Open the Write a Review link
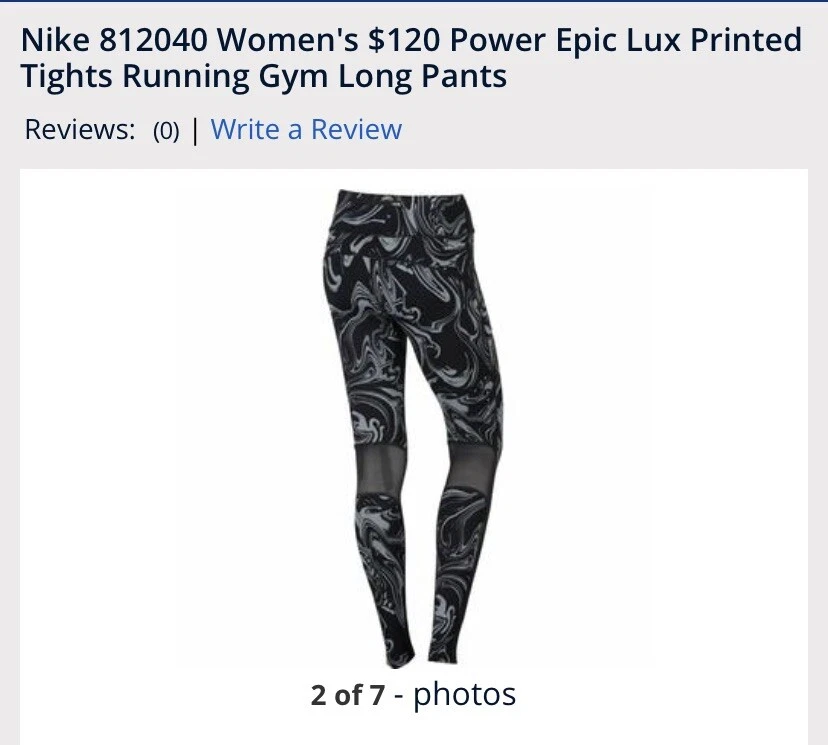 pyautogui.click(x=306, y=129)
